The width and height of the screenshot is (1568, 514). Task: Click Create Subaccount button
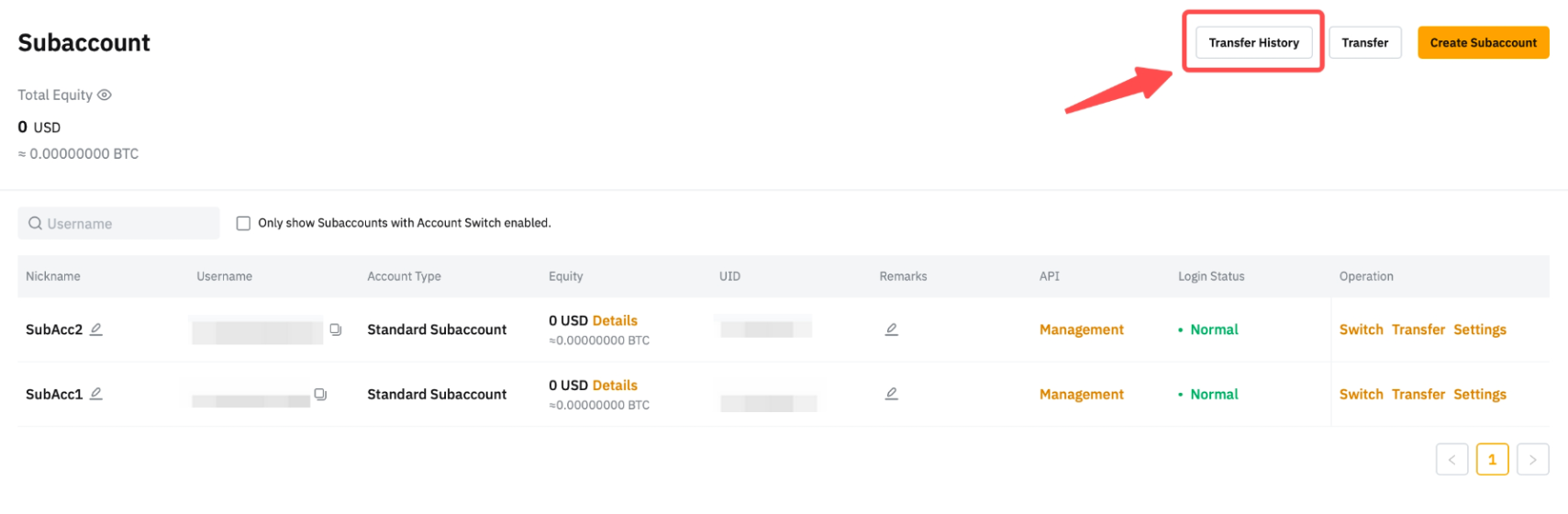pos(1483,42)
